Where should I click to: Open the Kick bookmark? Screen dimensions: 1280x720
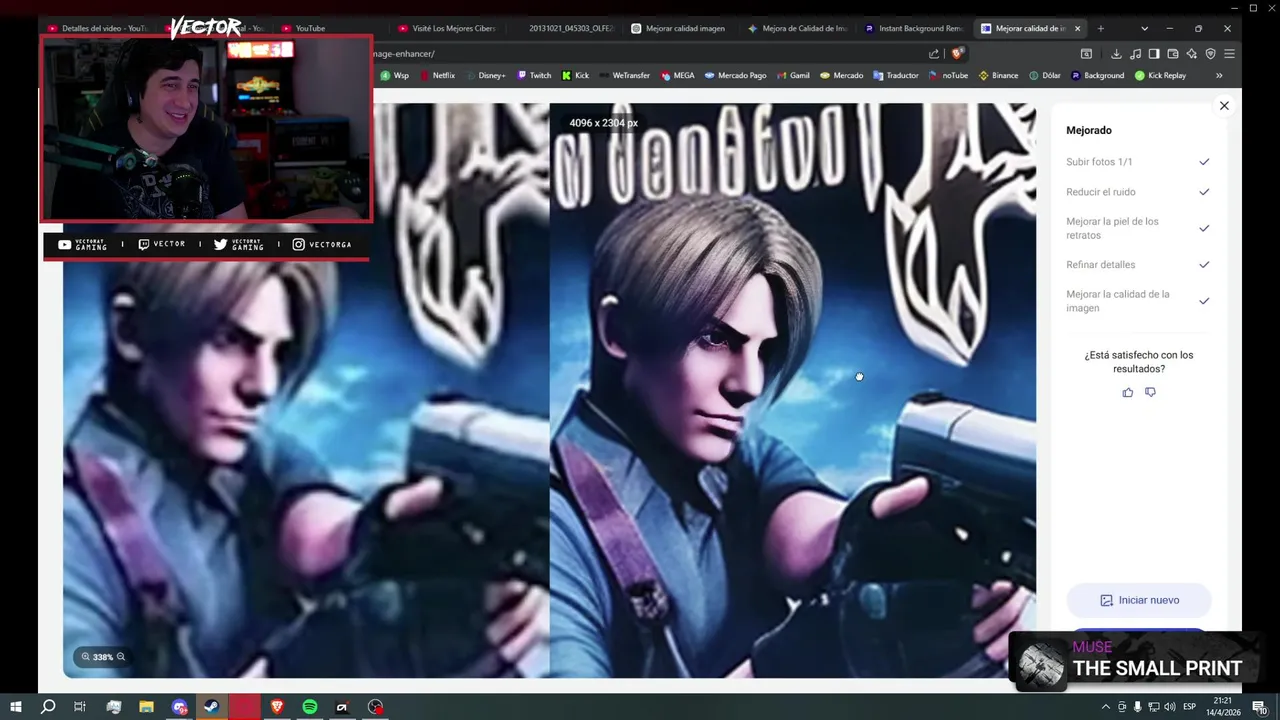[575, 75]
